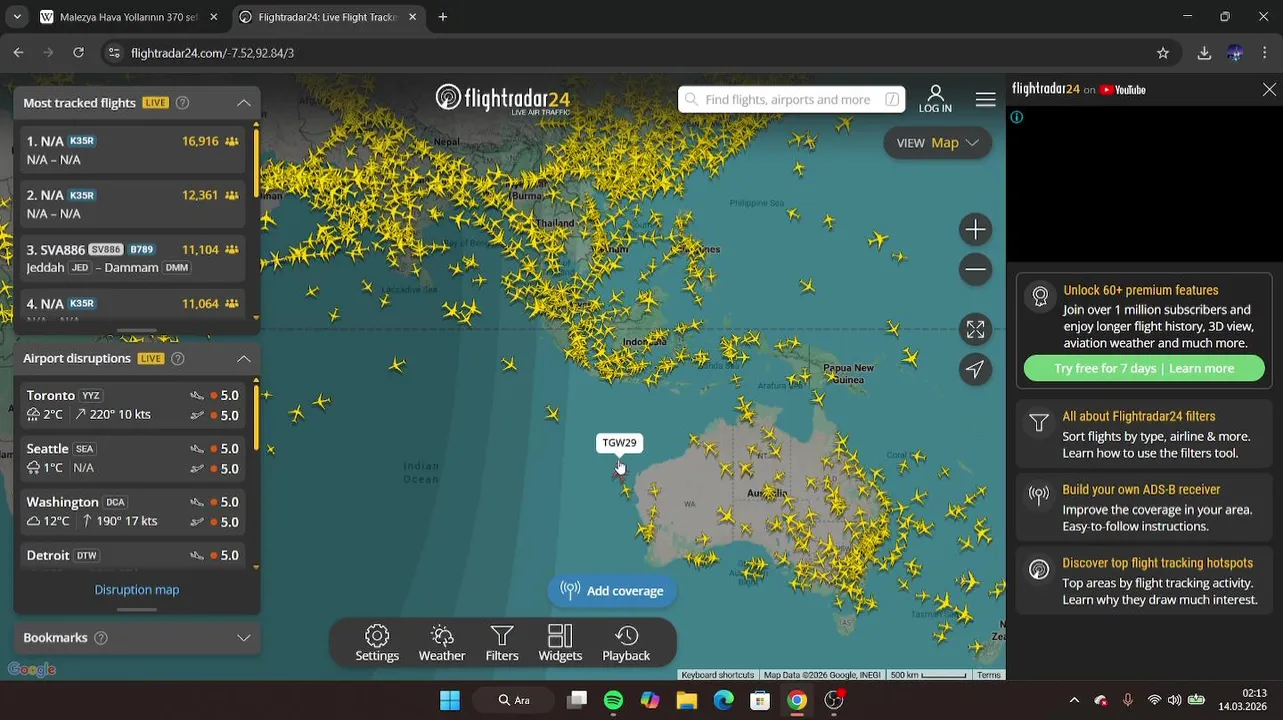Open the Chrome profile avatar
Screen dimensions: 1283x720
[x=1235, y=53]
